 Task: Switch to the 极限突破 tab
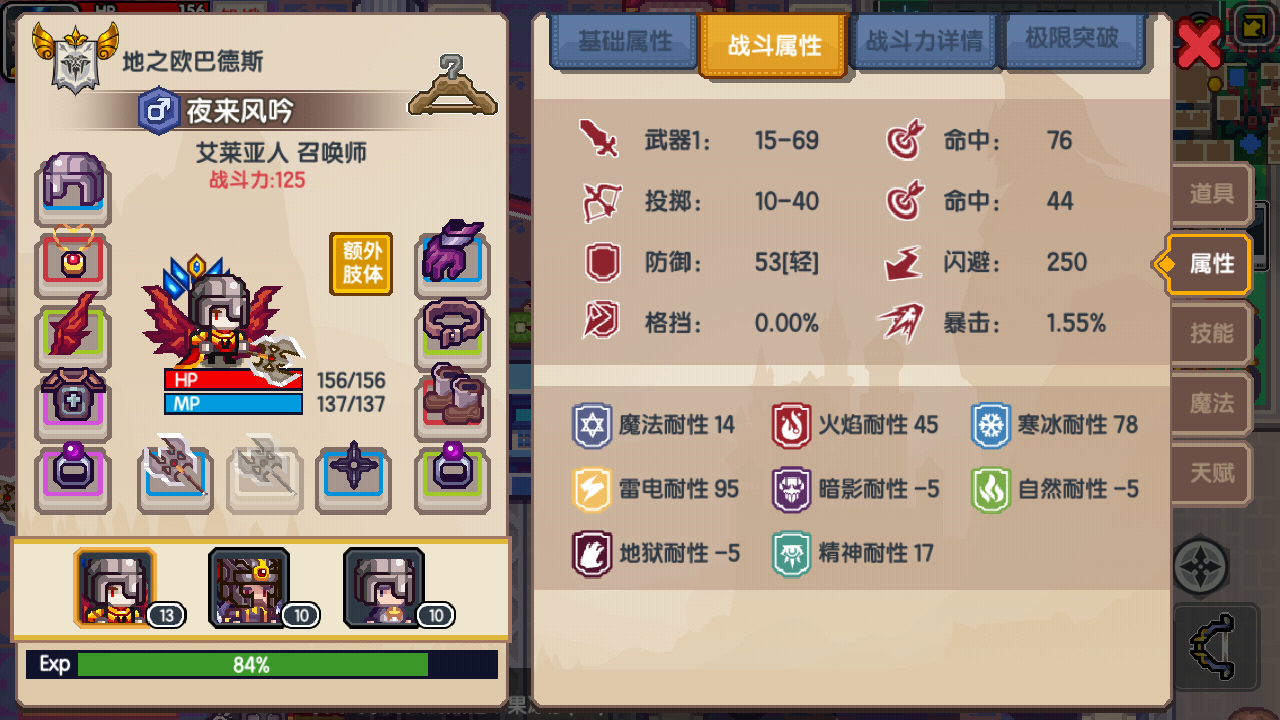click(1071, 40)
